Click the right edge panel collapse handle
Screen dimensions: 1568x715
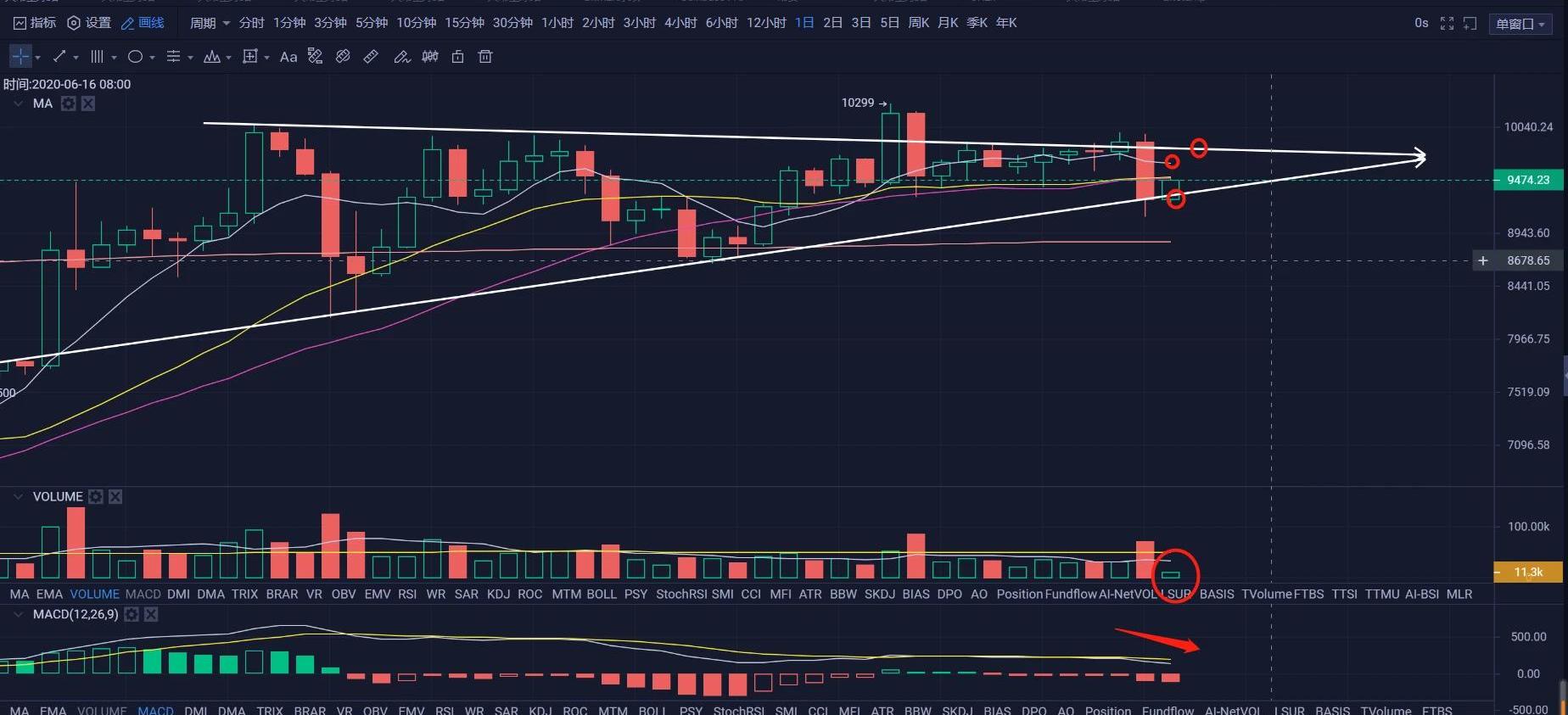(x=1565, y=375)
